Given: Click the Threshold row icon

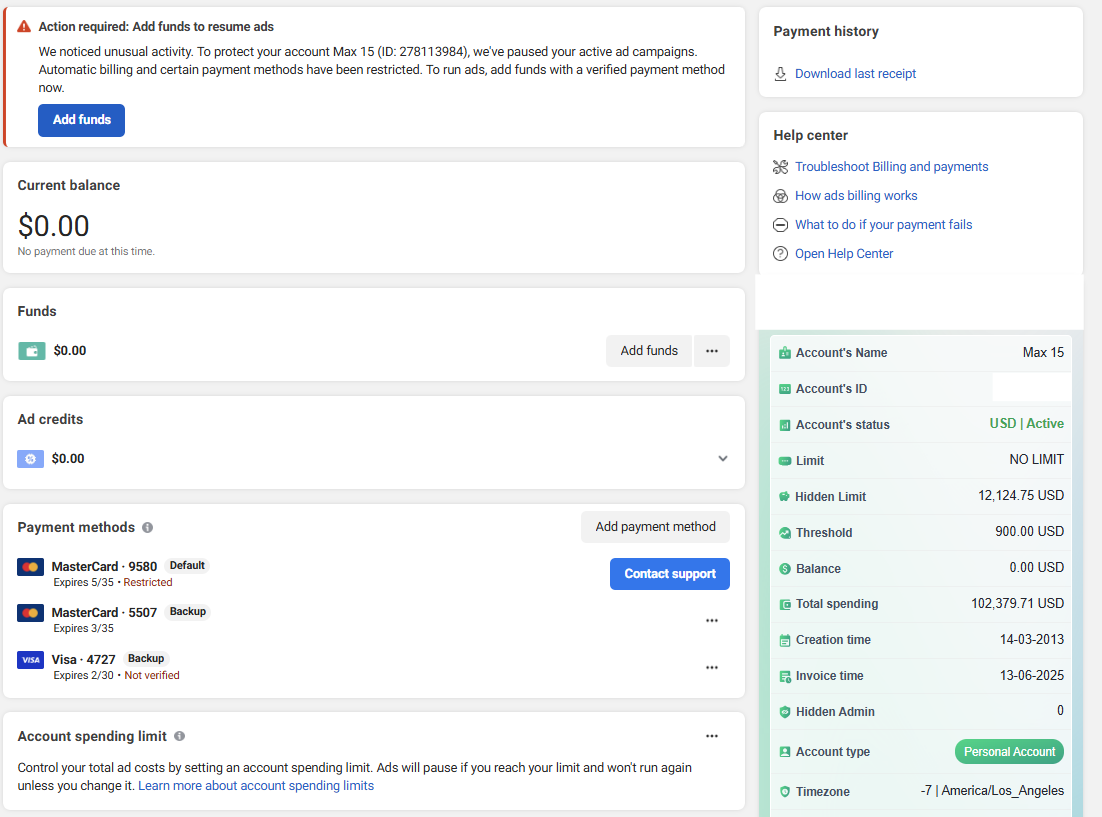Looking at the screenshot, I should 785,533.
